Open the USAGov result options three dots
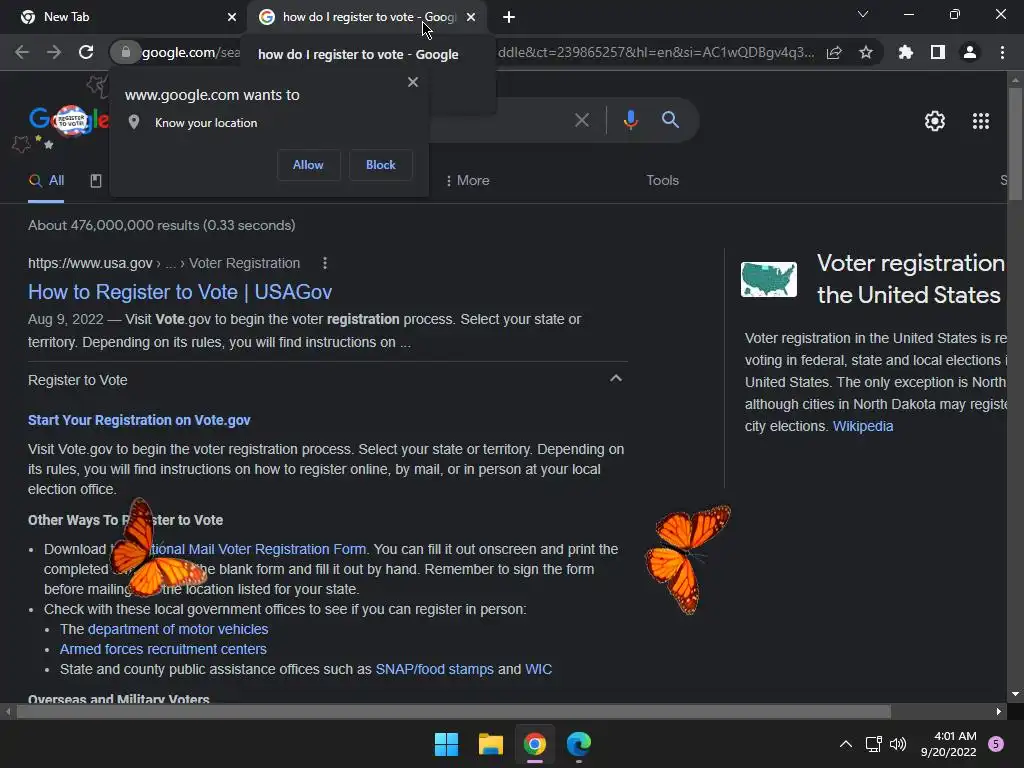This screenshot has width=1024, height=768. (325, 263)
